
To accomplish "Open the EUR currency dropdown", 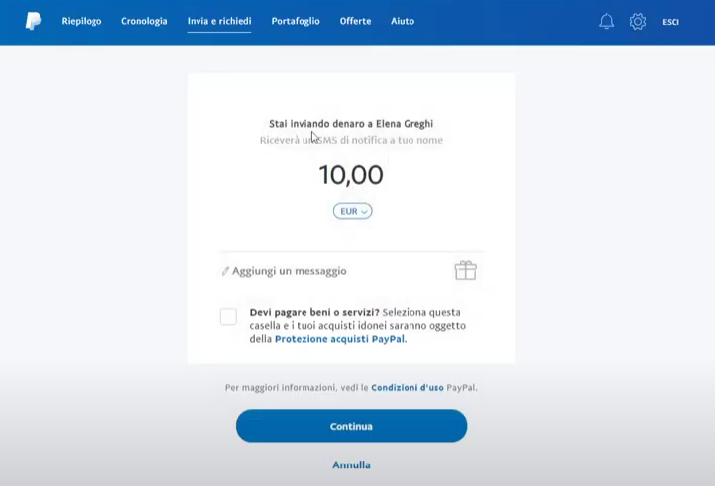I will (x=352, y=211).
